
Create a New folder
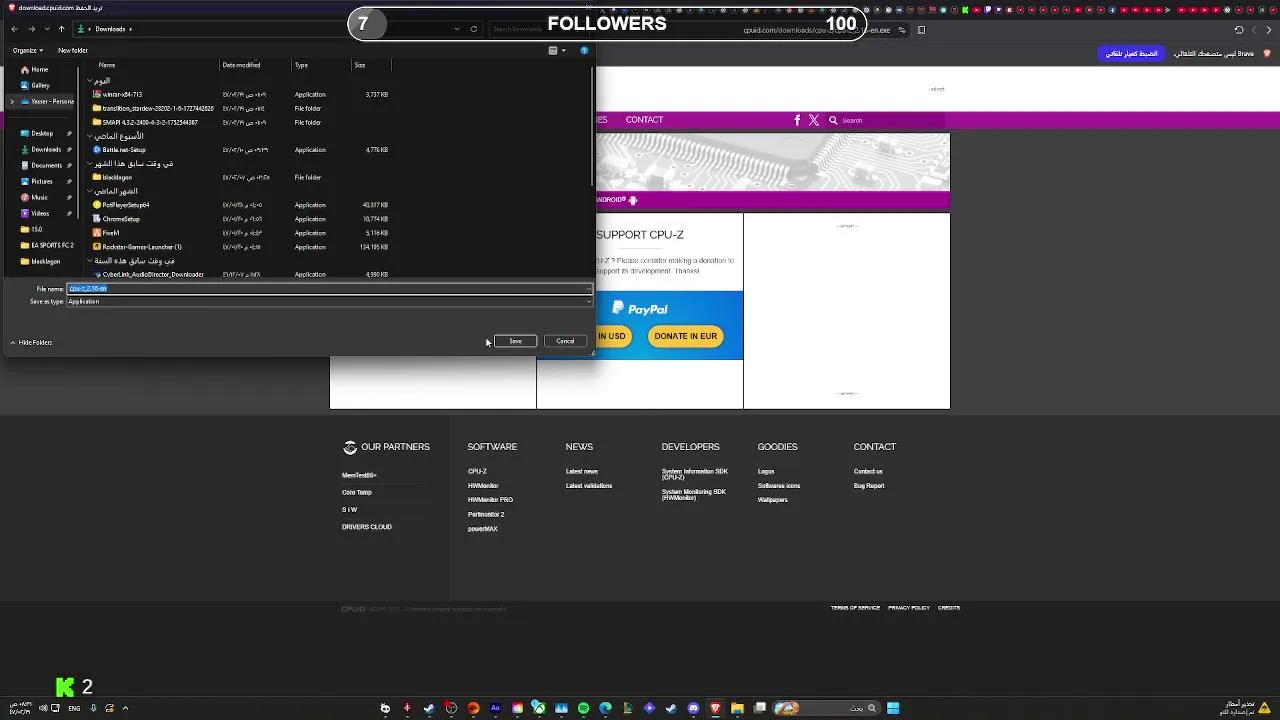73,50
